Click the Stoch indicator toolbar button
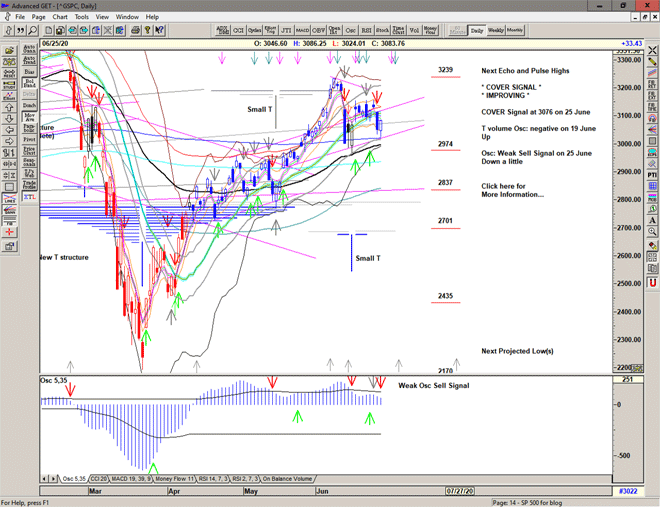The height and width of the screenshot is (507, 660). click(381, 31)
